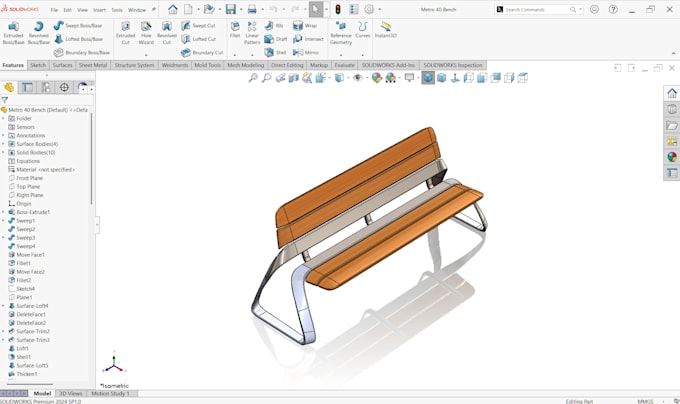This screenshot has width=680, height=404.
Task: Switch to the Surfaces tab
Action: pyautogui.click(x=62, y=65)
